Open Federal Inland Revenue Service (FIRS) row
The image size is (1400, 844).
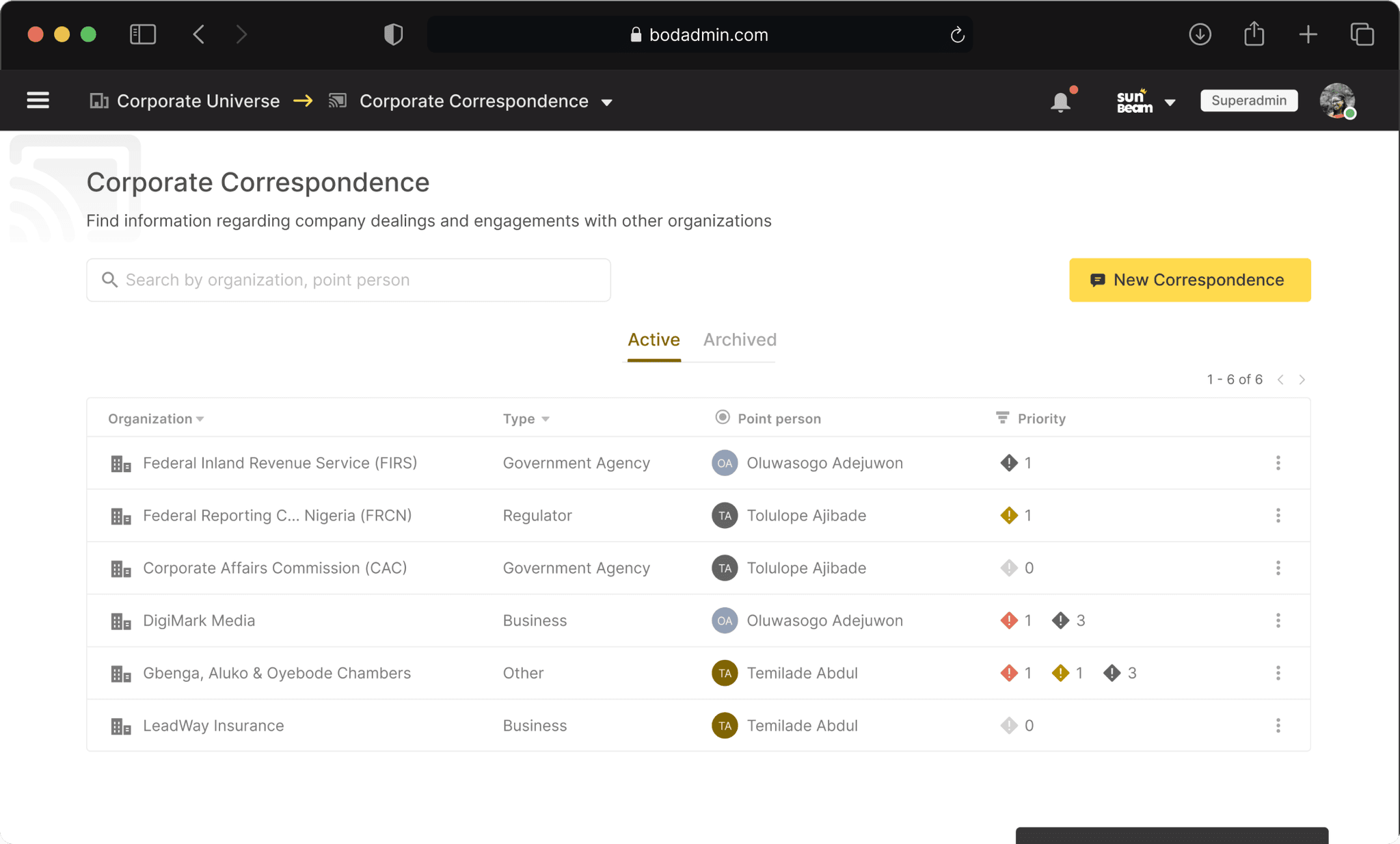[698, 463]
